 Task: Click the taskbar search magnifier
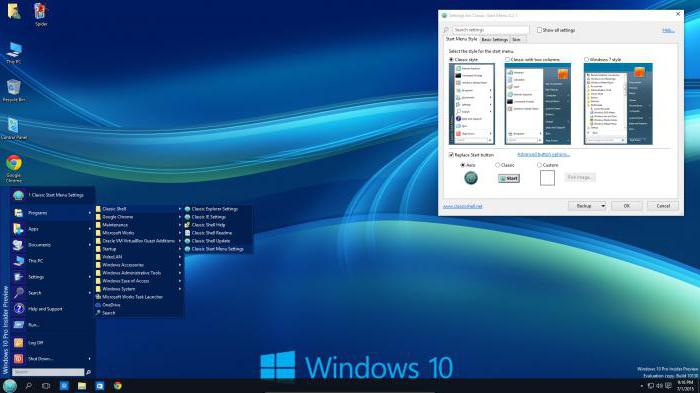pos(29,386)
